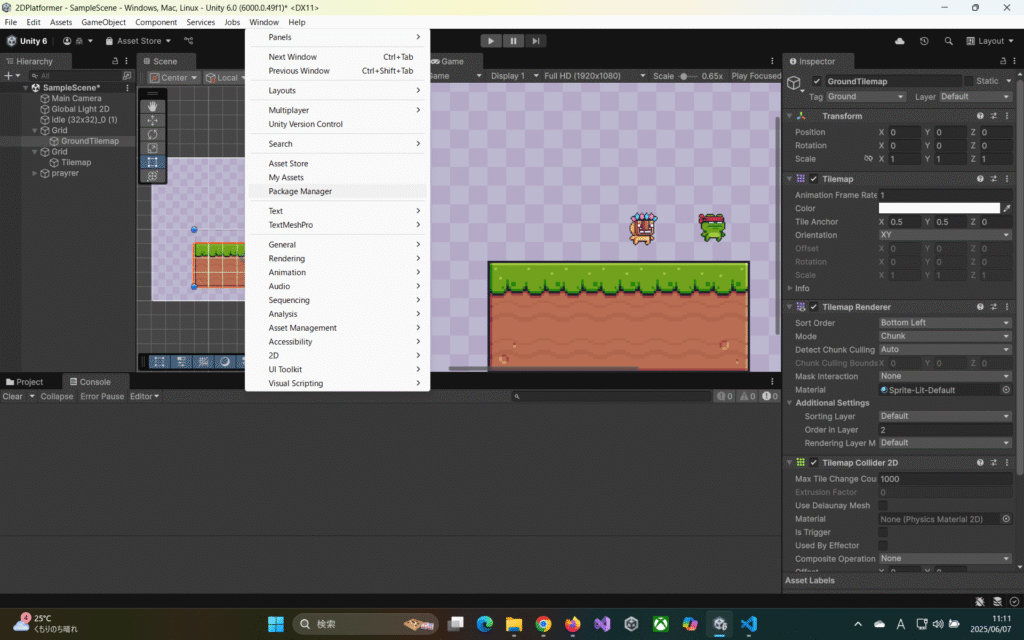Click the Hierarchy search field

pyautogui.click(x=76, y=76)
